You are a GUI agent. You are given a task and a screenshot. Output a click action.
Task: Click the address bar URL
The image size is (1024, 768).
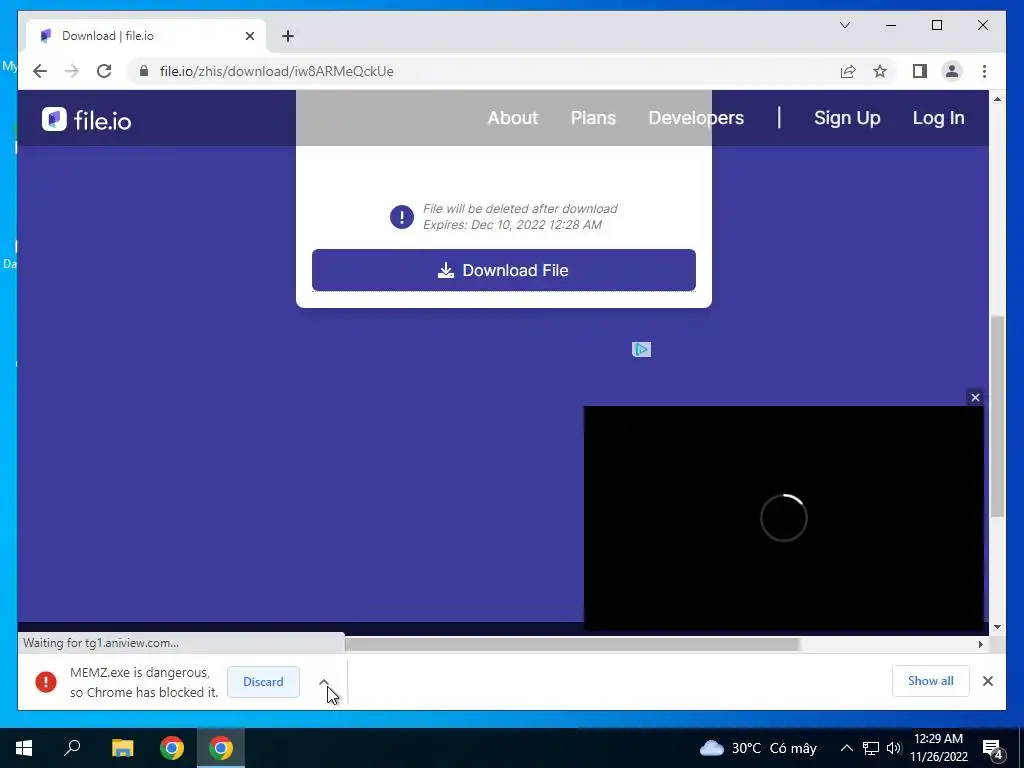pyautogui.click(x=276, y=71)
